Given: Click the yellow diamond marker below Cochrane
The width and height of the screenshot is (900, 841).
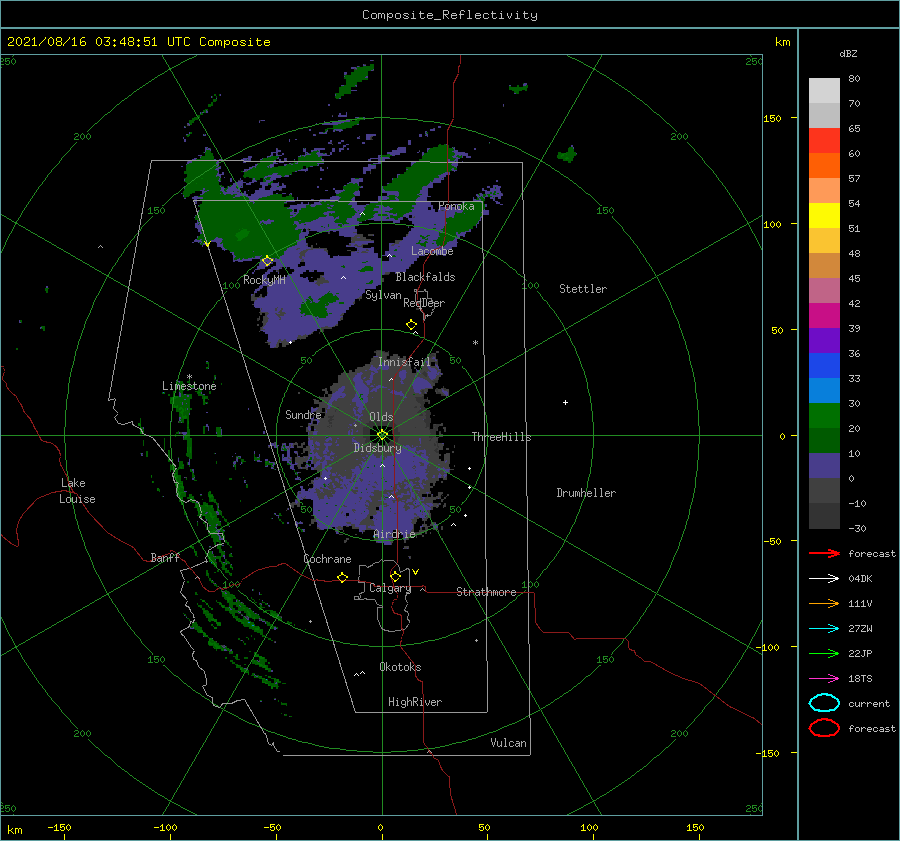Looking at the screenshot, I should click(343, 577).
